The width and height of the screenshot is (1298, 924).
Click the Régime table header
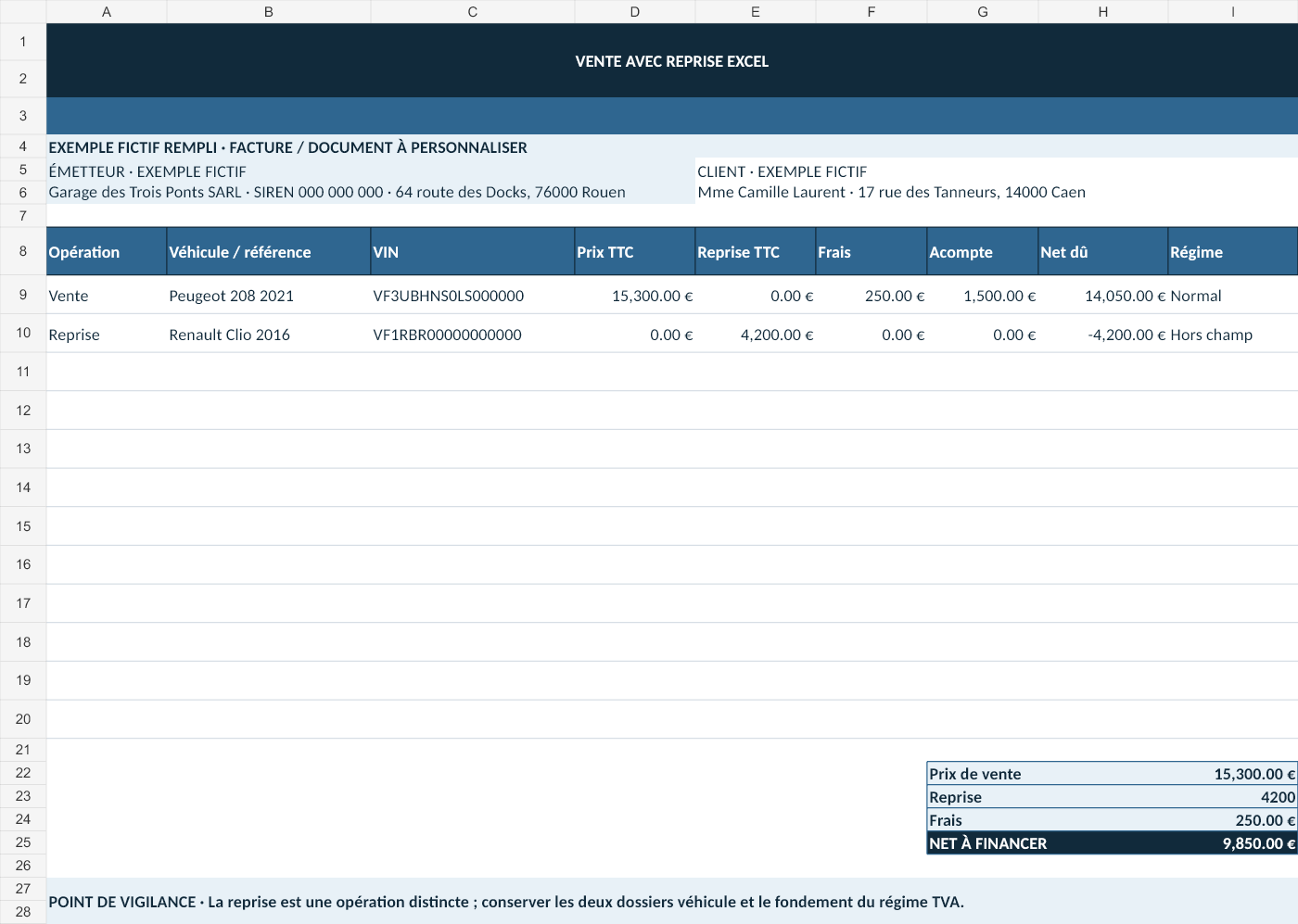coord(1233,252)
